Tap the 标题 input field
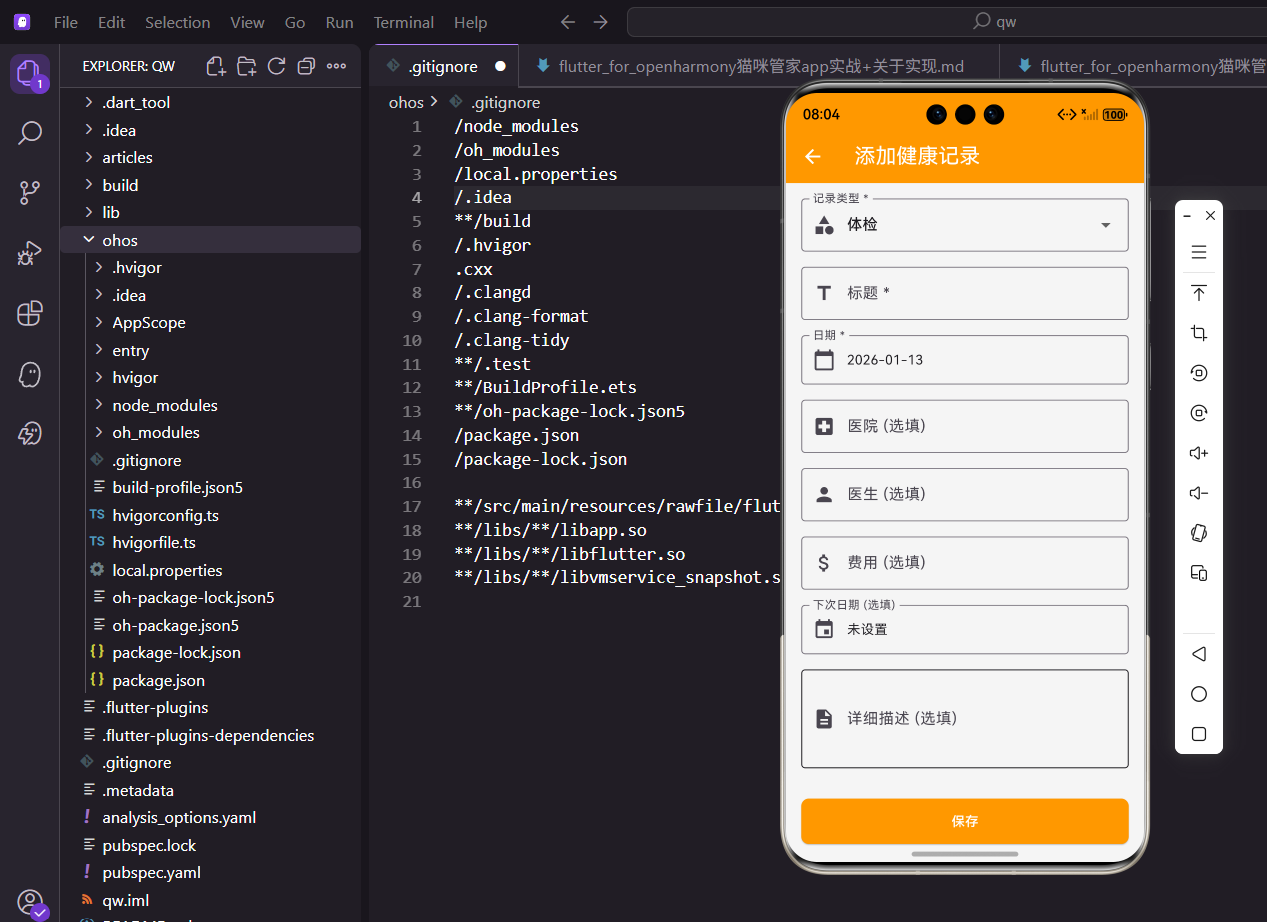The width and height of the screenshot is (1267, 922). point(965,293)
